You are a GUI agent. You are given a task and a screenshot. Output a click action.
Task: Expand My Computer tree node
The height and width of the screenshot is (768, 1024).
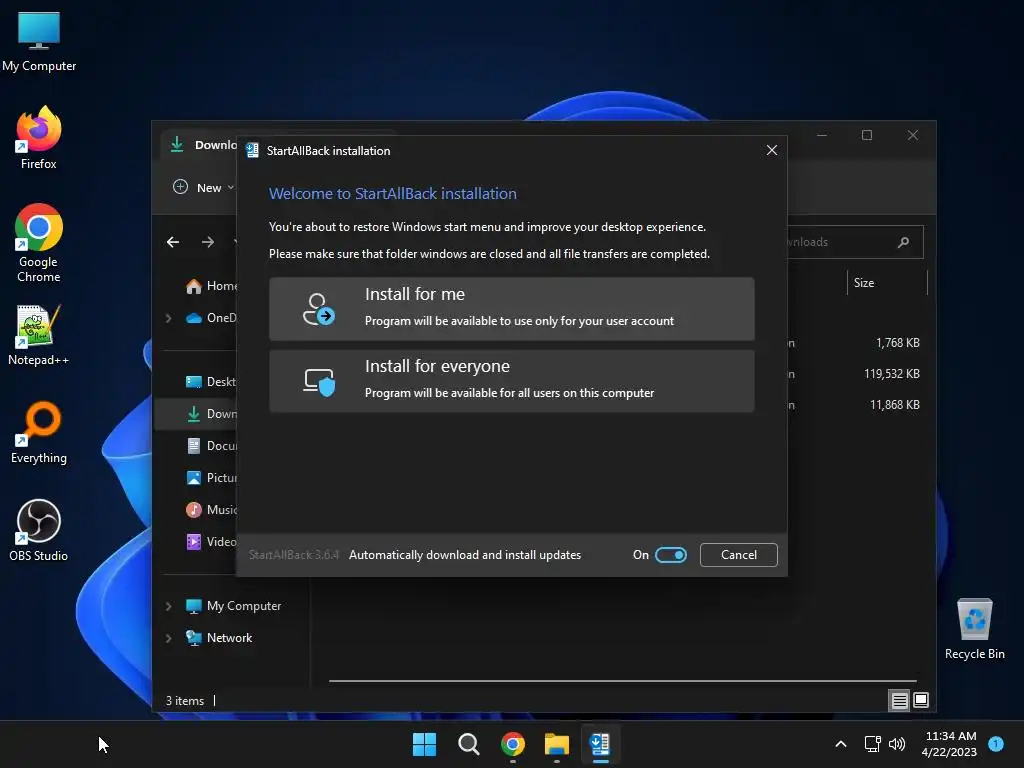168,606
